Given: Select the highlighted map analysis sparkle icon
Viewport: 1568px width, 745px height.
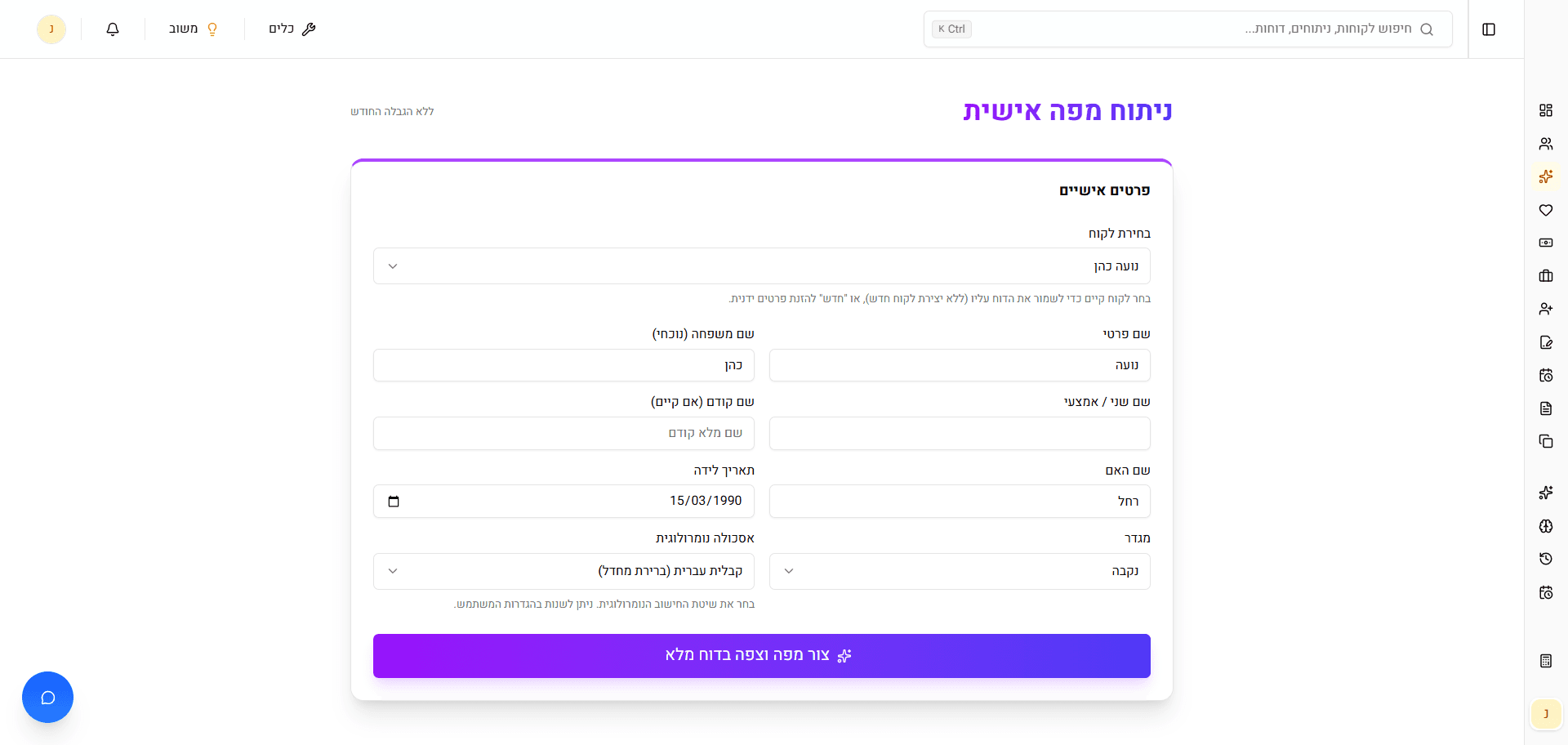Looking at the screenshot, I should tap(1546, 176).
